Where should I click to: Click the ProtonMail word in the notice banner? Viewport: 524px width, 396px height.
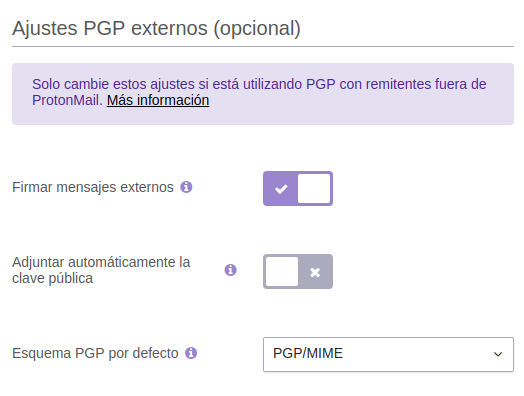point(67,100)
